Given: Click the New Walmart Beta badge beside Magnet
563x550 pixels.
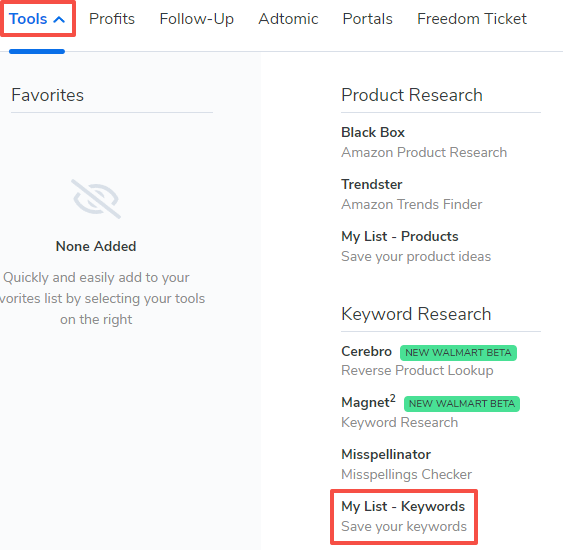Looking at the screenshot, I should pos(461,404).
